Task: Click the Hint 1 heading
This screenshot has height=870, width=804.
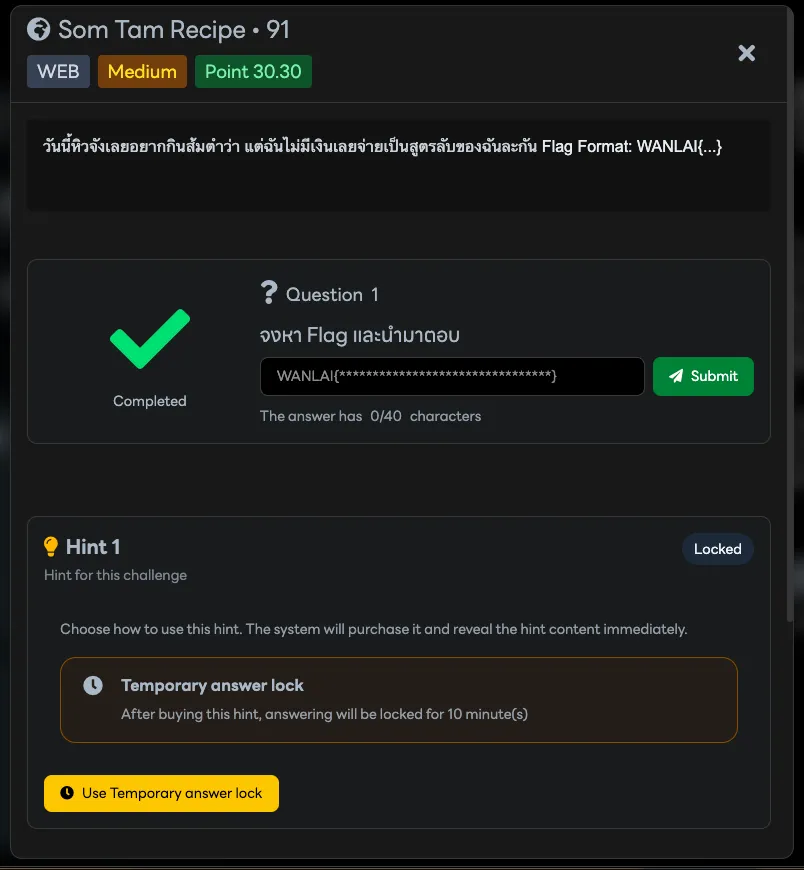Action: 93,547
